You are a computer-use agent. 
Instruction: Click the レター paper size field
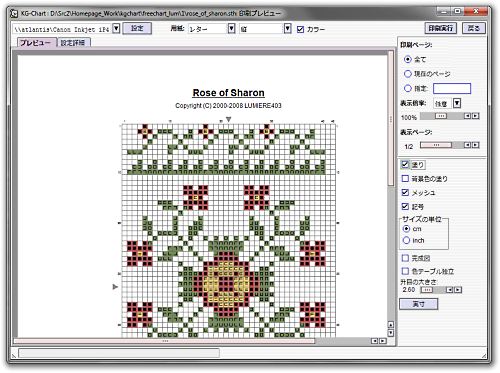point(208,29)
